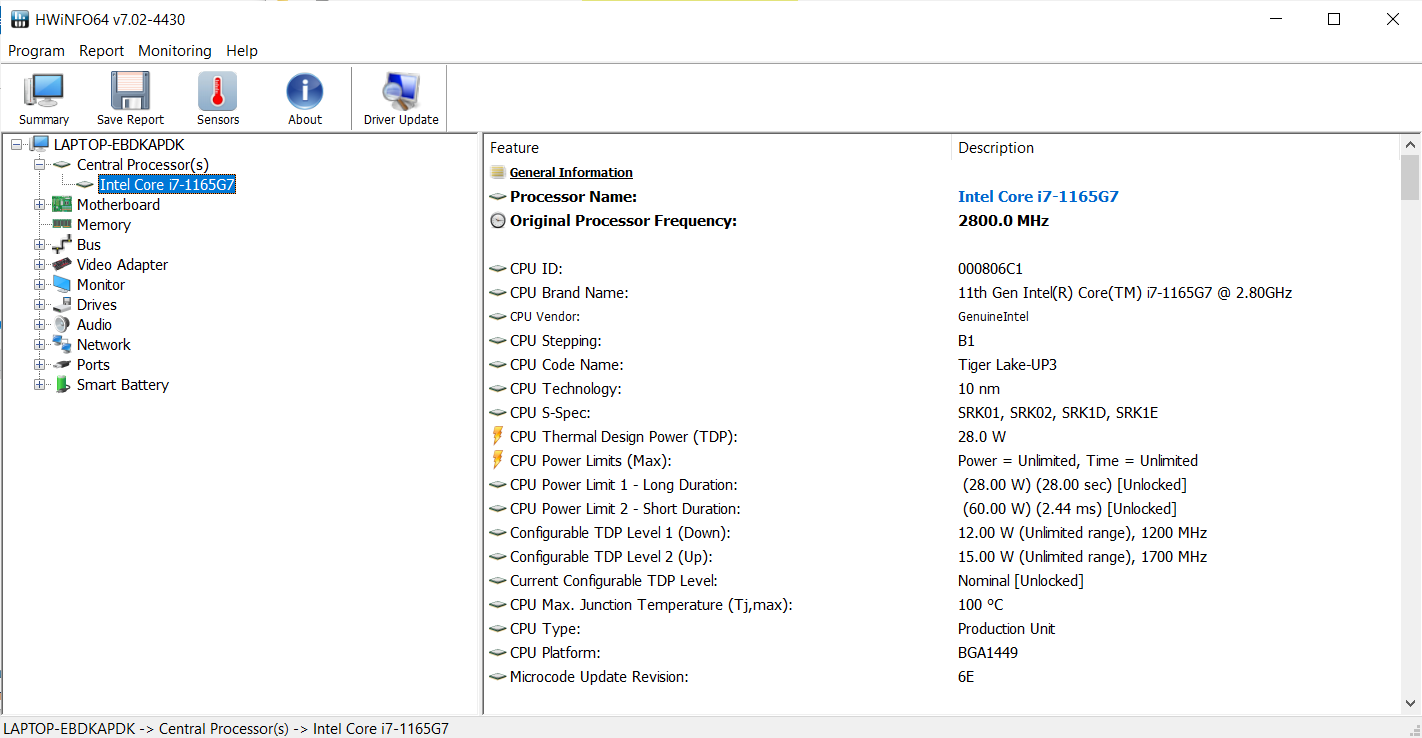
Task: Select the Memory tree item
Action: [104, 225]
